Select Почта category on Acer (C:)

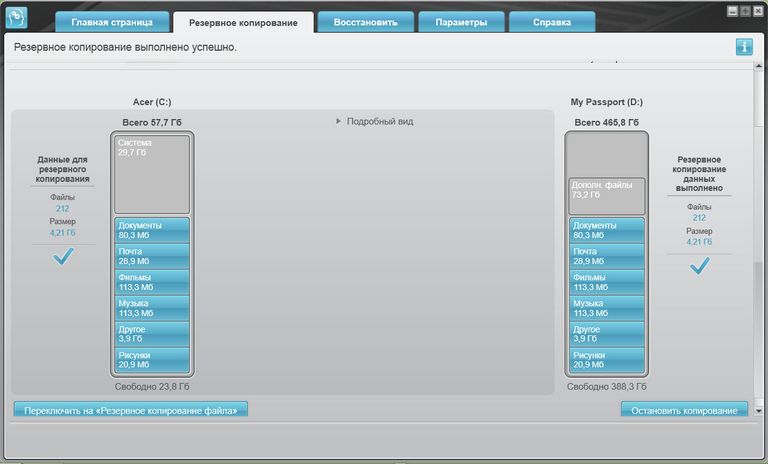(152, 256)
